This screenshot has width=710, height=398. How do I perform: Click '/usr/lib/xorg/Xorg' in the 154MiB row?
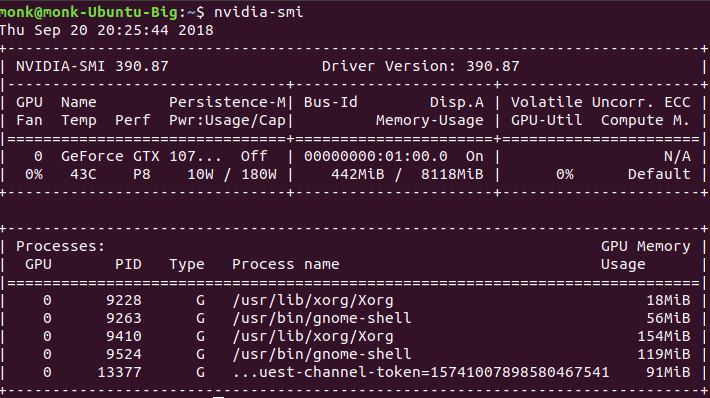313,337
